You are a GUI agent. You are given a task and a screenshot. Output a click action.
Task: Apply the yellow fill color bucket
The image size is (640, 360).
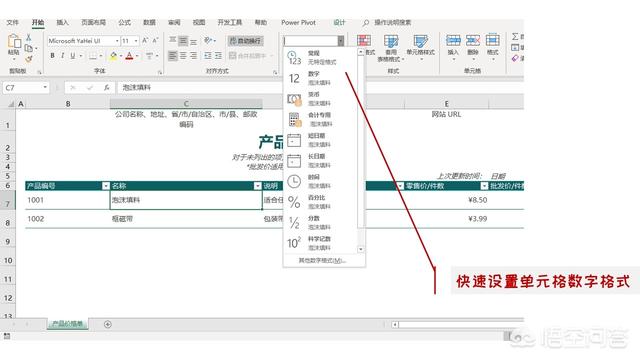pos(113,56)
